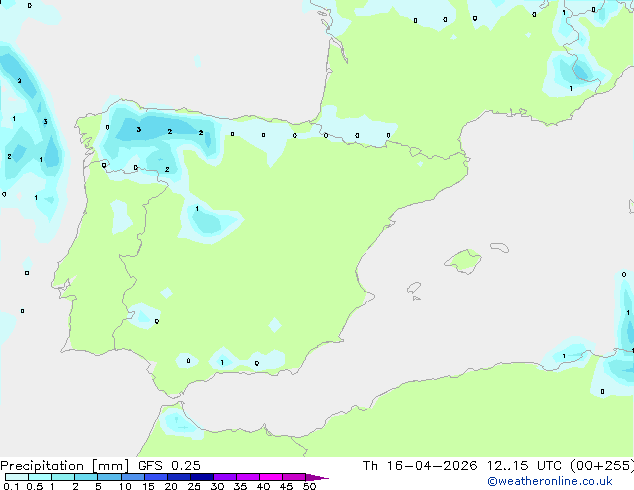Select the "Th 16-04-2026" date text

point(420,466)
